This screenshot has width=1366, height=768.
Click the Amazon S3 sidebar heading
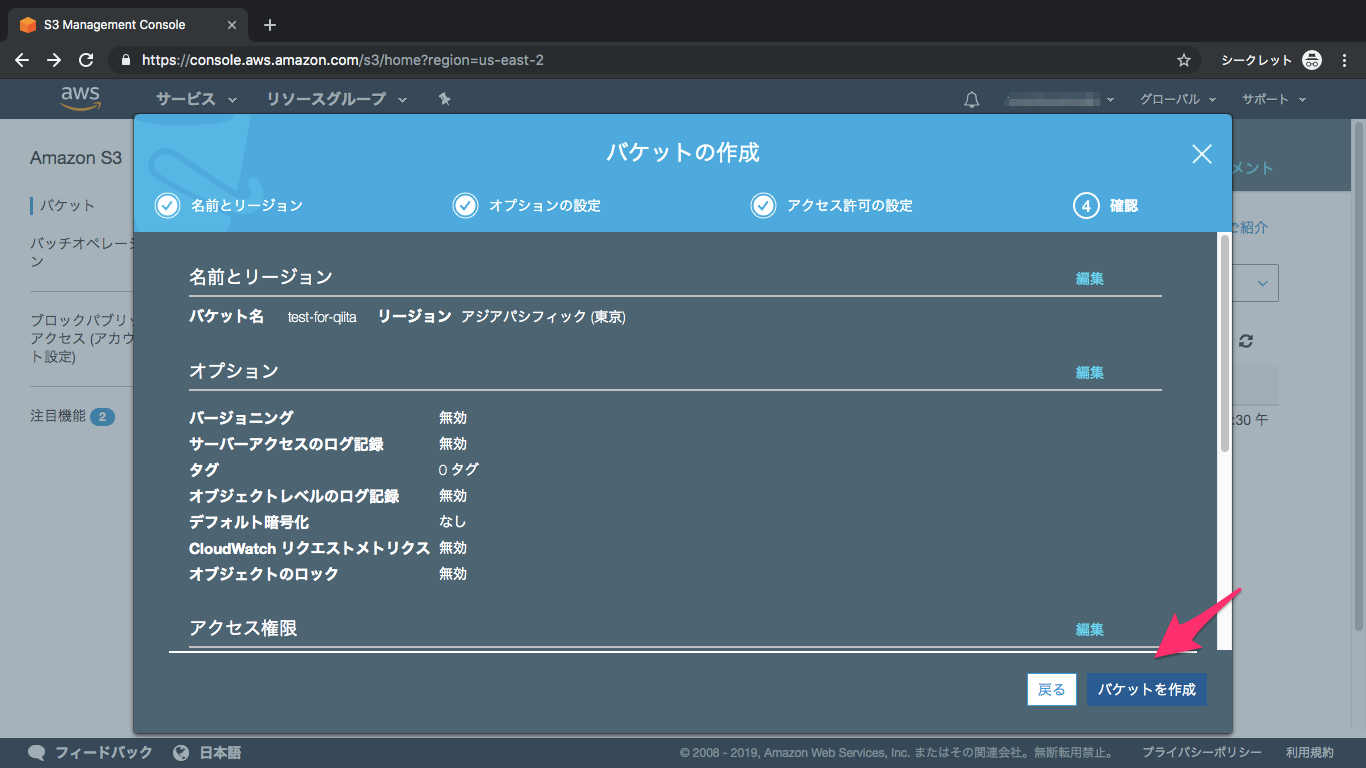click(x=76, y=158)
